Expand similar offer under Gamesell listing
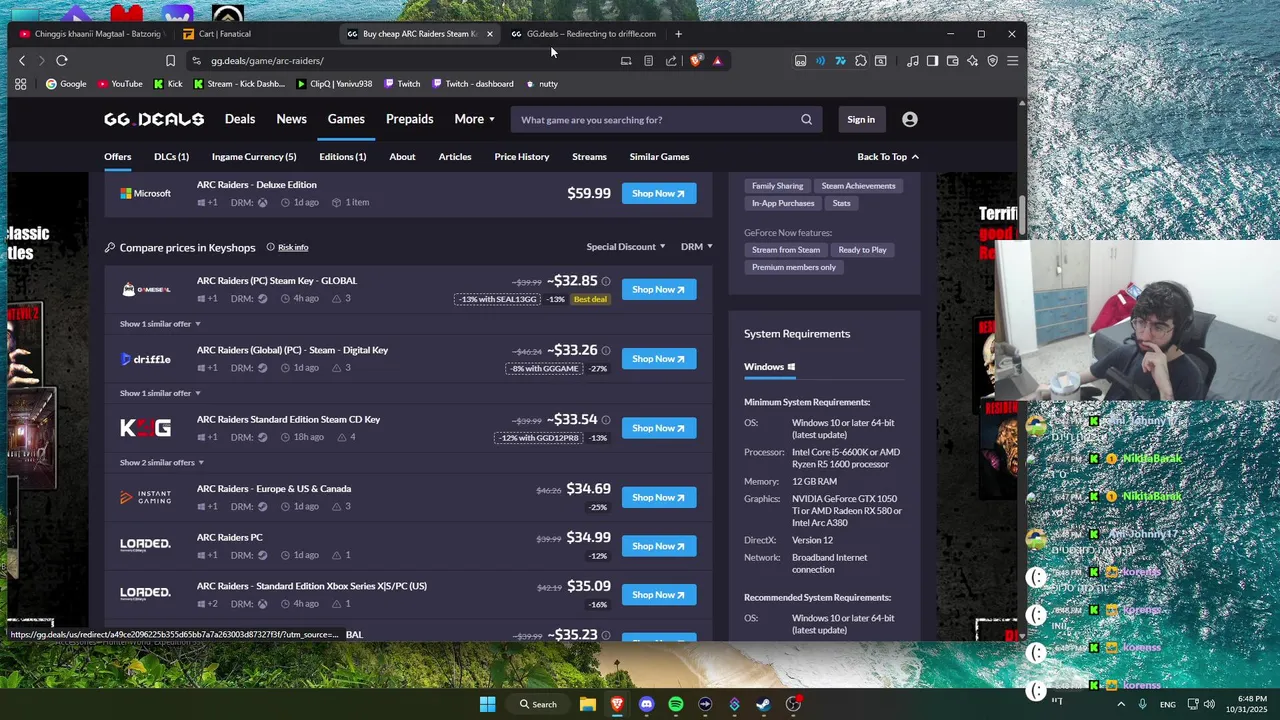 [160, 324]
